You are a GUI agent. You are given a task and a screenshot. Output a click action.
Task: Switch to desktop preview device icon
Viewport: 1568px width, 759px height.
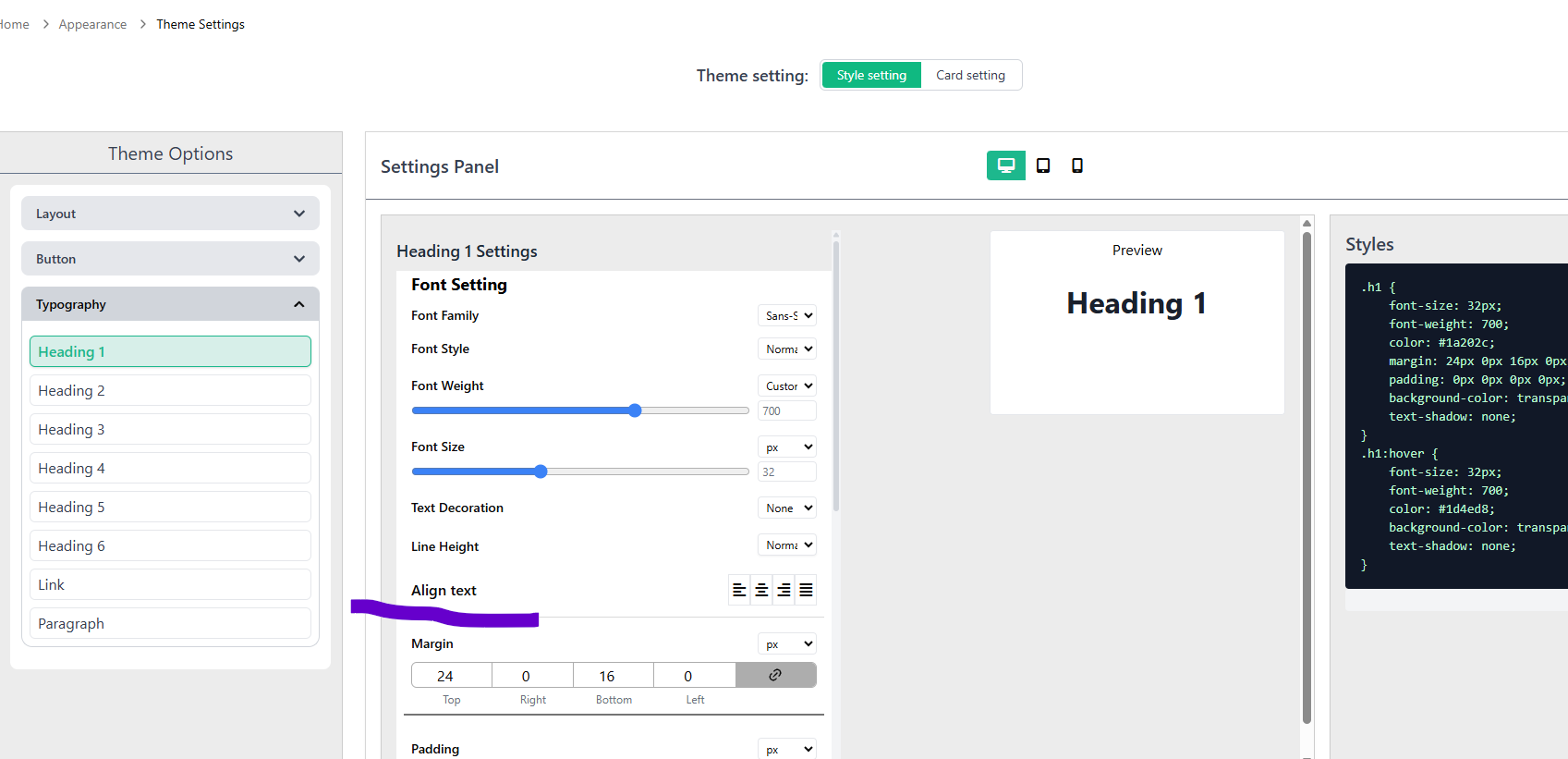(x=1006, y=165)
